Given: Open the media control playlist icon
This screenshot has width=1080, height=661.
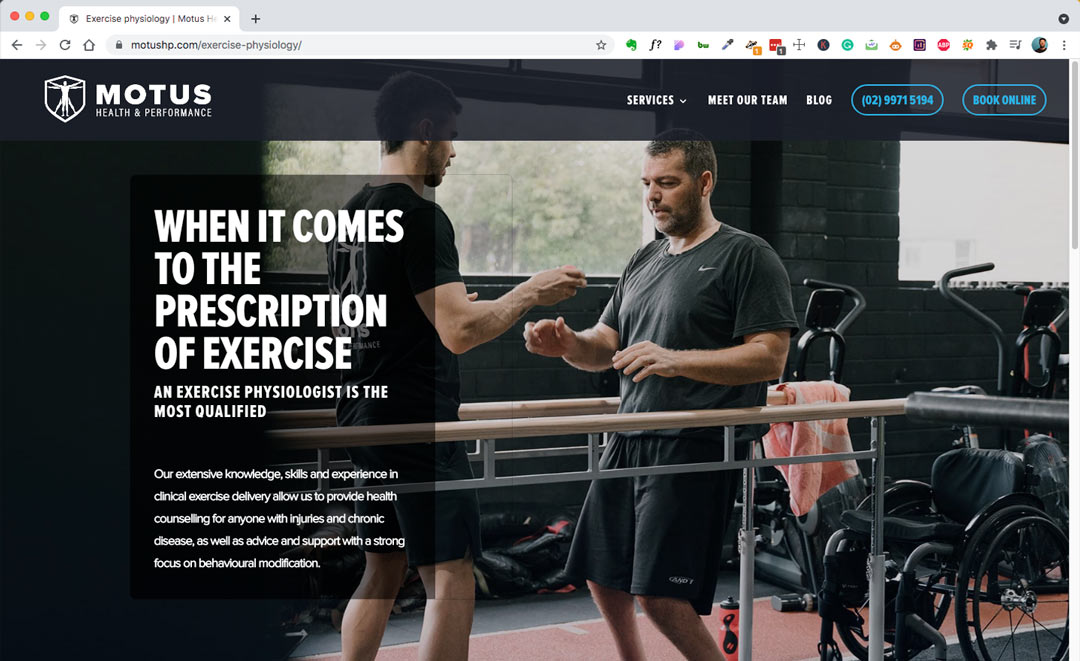Looking at the screenshot, I should pos(1015,45).
